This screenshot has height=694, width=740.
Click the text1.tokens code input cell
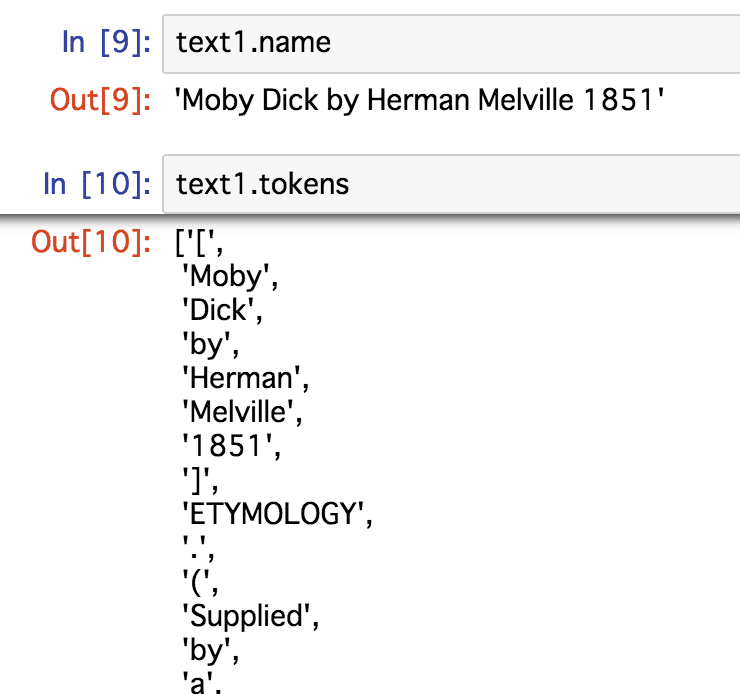[x=451, y=184]
